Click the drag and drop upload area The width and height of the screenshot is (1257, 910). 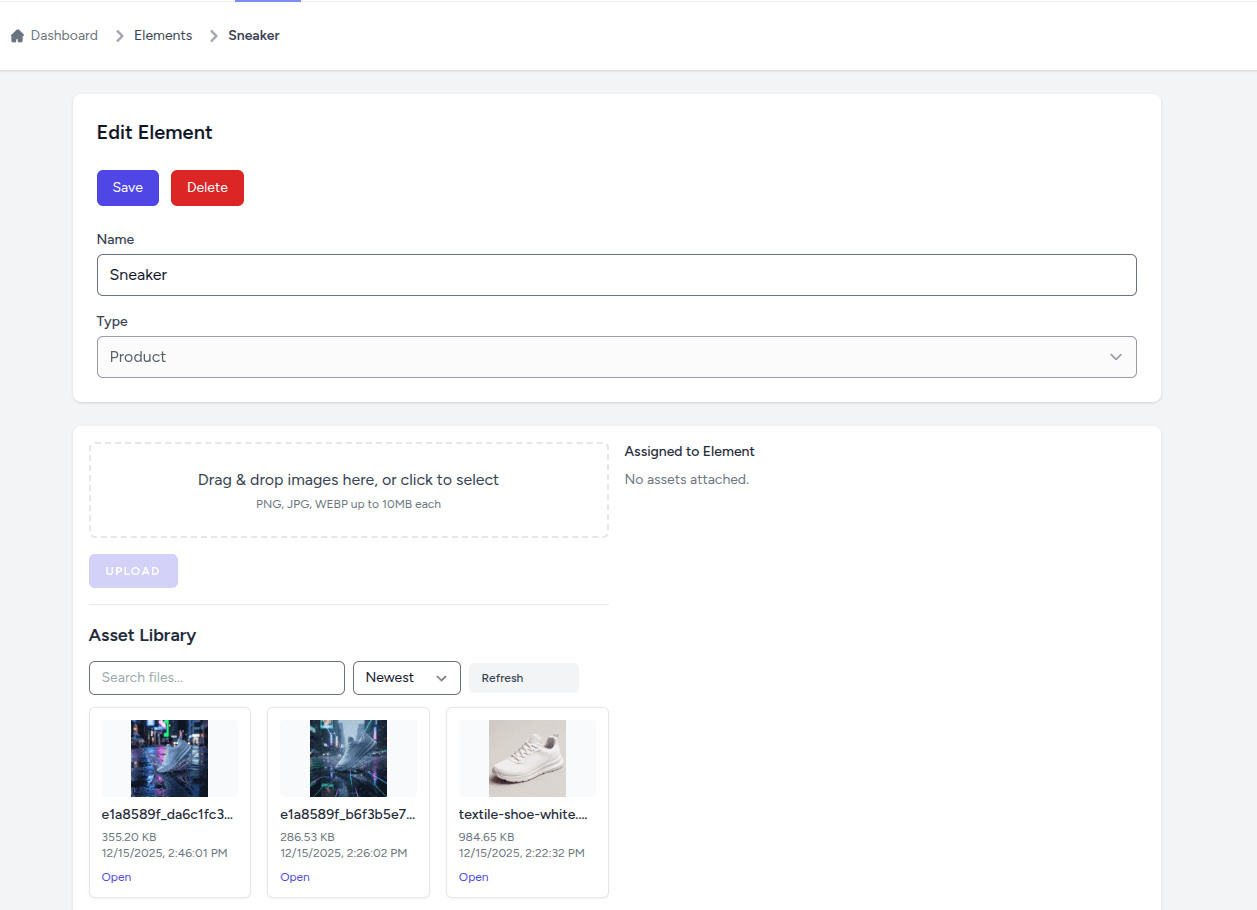pyautogui.click(x=348, y=489)
